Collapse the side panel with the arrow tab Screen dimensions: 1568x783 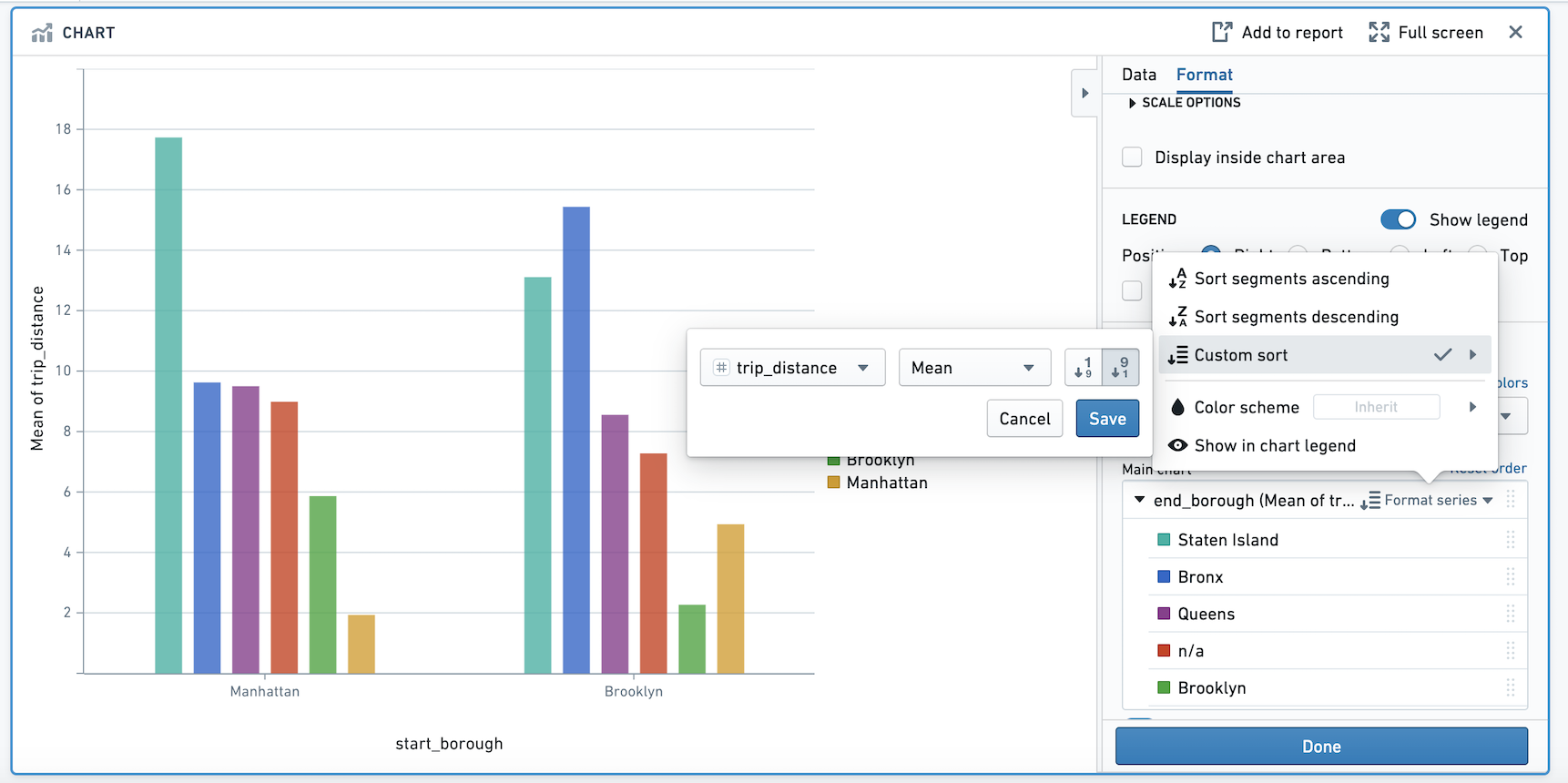coord(1084,93)
